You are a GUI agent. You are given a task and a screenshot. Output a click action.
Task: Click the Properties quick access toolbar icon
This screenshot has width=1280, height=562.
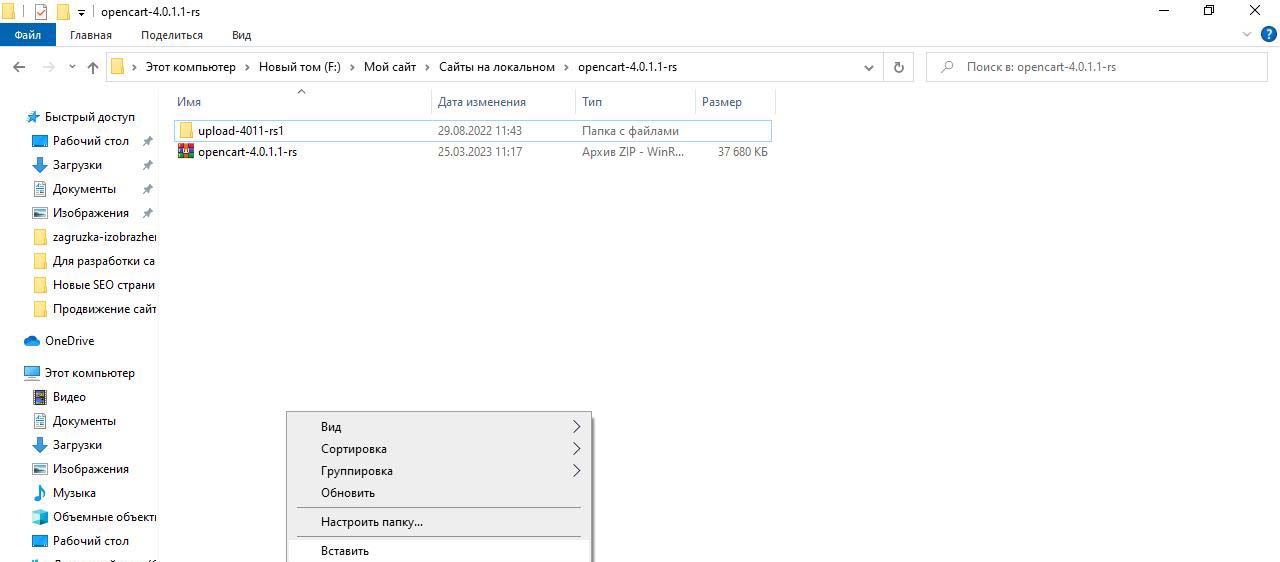[x=41, y=12]
